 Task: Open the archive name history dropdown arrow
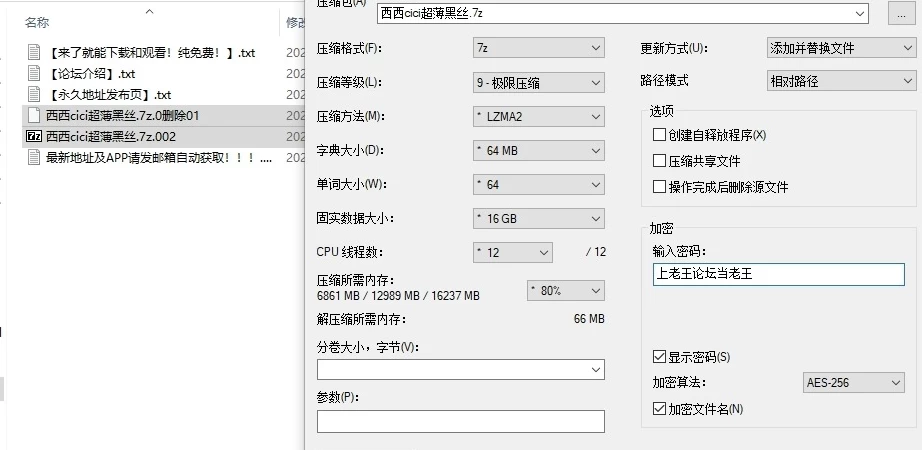[x=860, y=13]
